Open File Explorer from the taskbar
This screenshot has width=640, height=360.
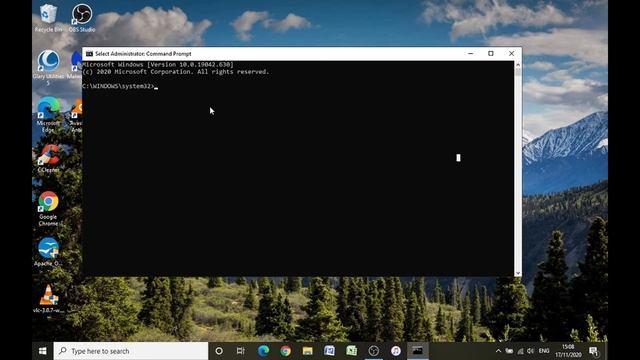coord(307,351)
